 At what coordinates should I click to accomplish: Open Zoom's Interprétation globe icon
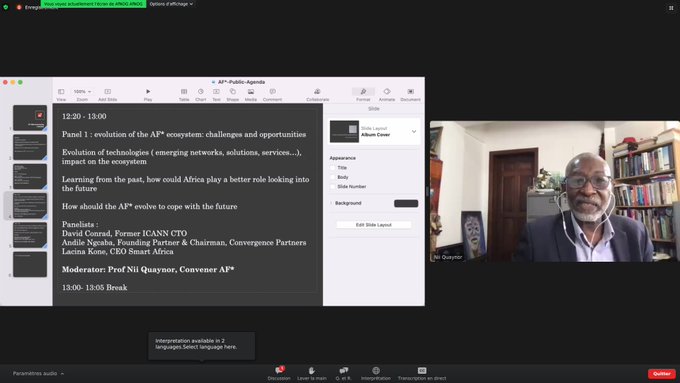click(376, 370)
